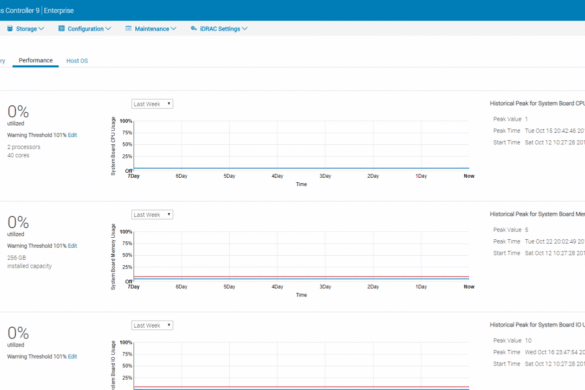This screenshot has width=585, height=390.
Task: Click the Configuration menu icon
Action: pyautogui.click(x=62, y=28)
